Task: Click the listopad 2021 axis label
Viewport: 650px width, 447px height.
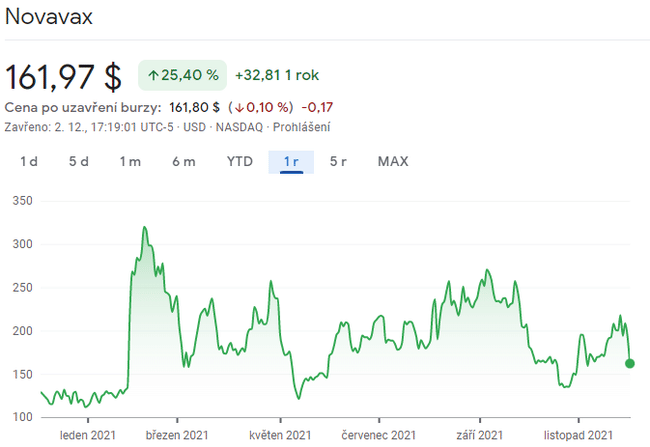Action: coord(579,435)
